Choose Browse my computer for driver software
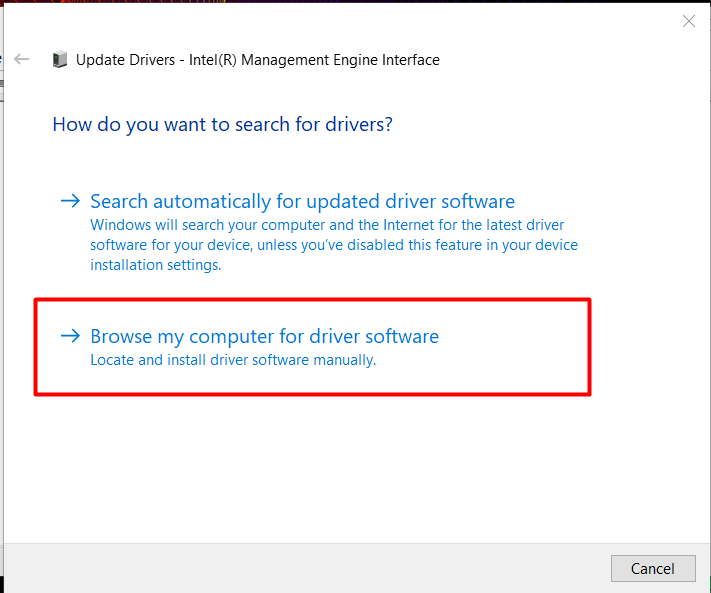This screenshot has height=593, width=711. pos(264,336)
